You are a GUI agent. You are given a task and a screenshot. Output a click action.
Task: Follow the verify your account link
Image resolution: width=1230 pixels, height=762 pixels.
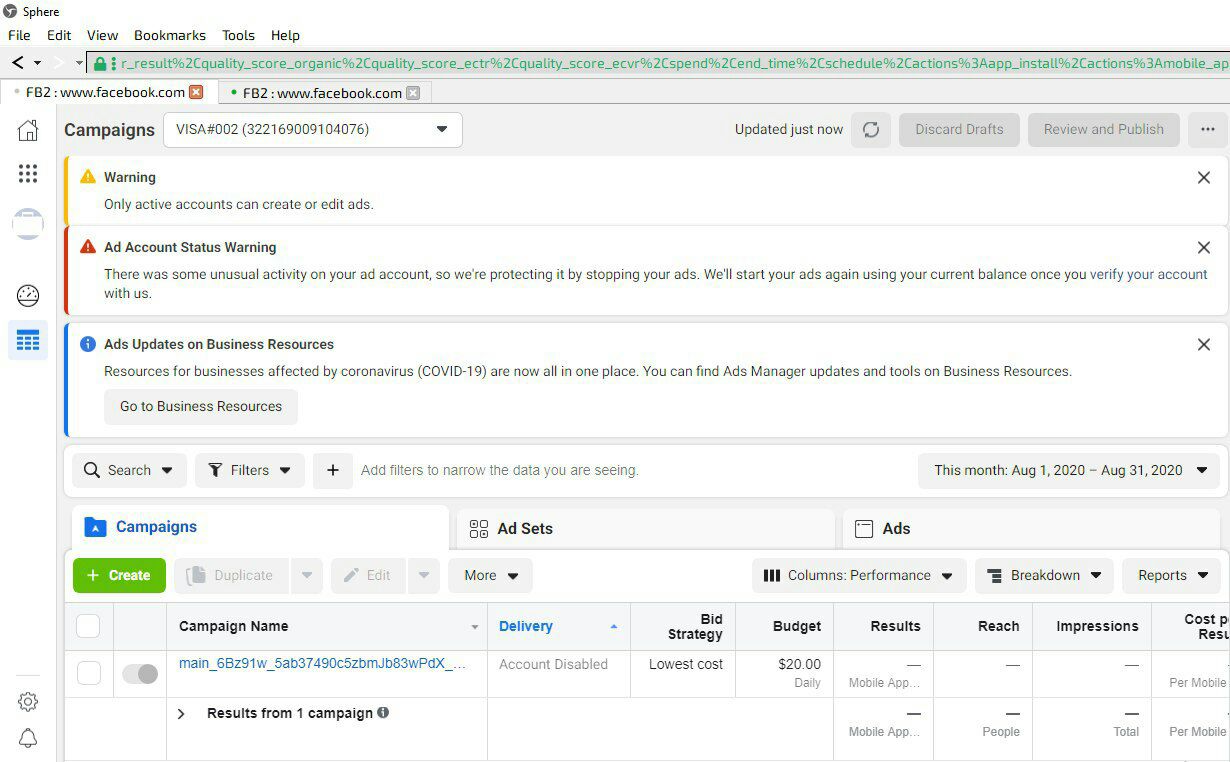(1148, 274)
